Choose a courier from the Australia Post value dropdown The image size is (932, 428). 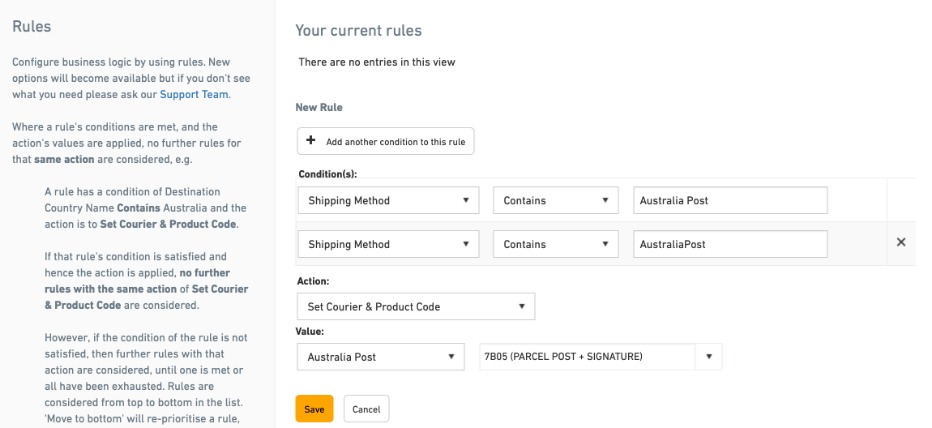(x=380, y=356)
